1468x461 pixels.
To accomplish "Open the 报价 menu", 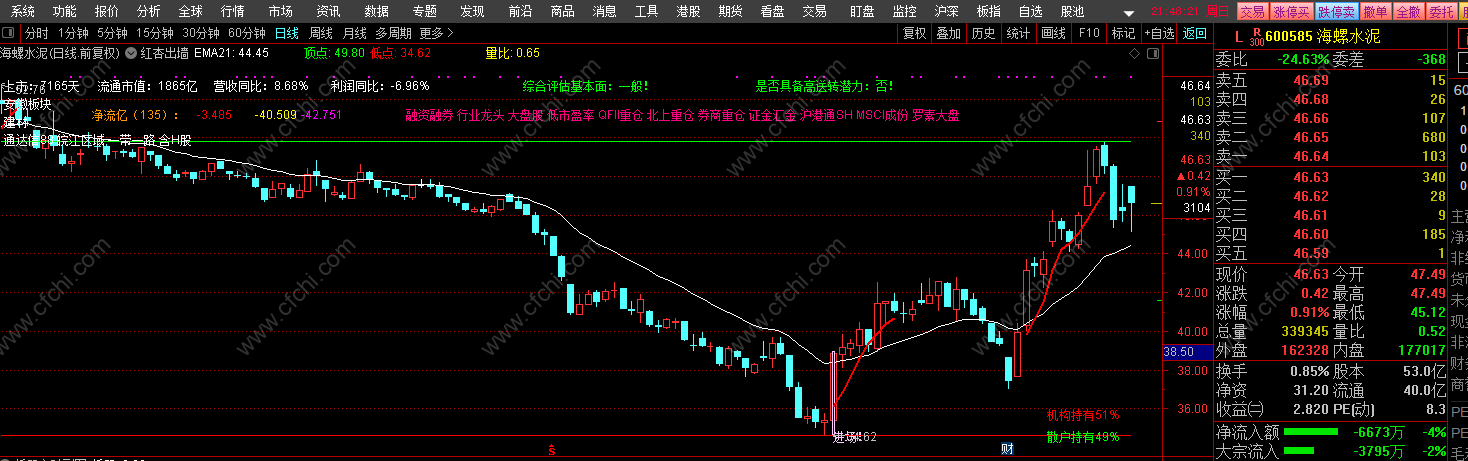I will coord(106,12).
